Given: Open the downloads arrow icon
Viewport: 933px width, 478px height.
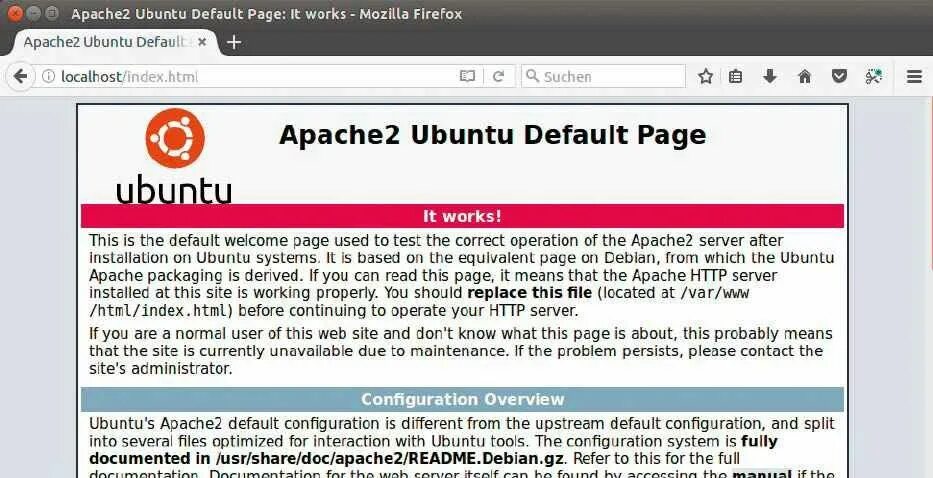Looking at the screenshot, I should coord(770,76).
